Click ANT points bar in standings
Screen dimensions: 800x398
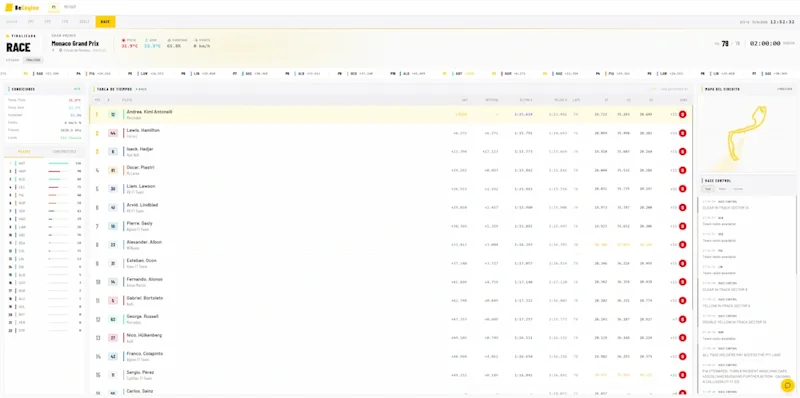[58, 163]
